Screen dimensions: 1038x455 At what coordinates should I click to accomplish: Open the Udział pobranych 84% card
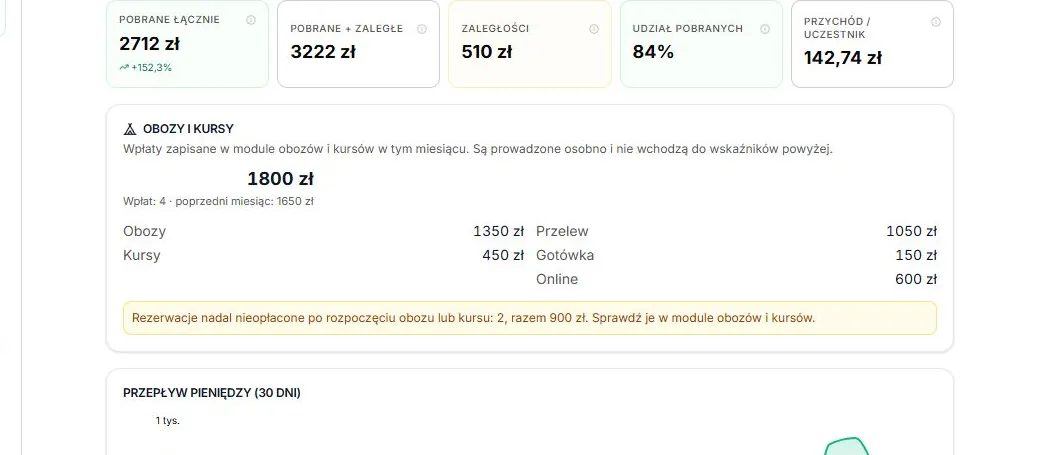coord(701,44)
